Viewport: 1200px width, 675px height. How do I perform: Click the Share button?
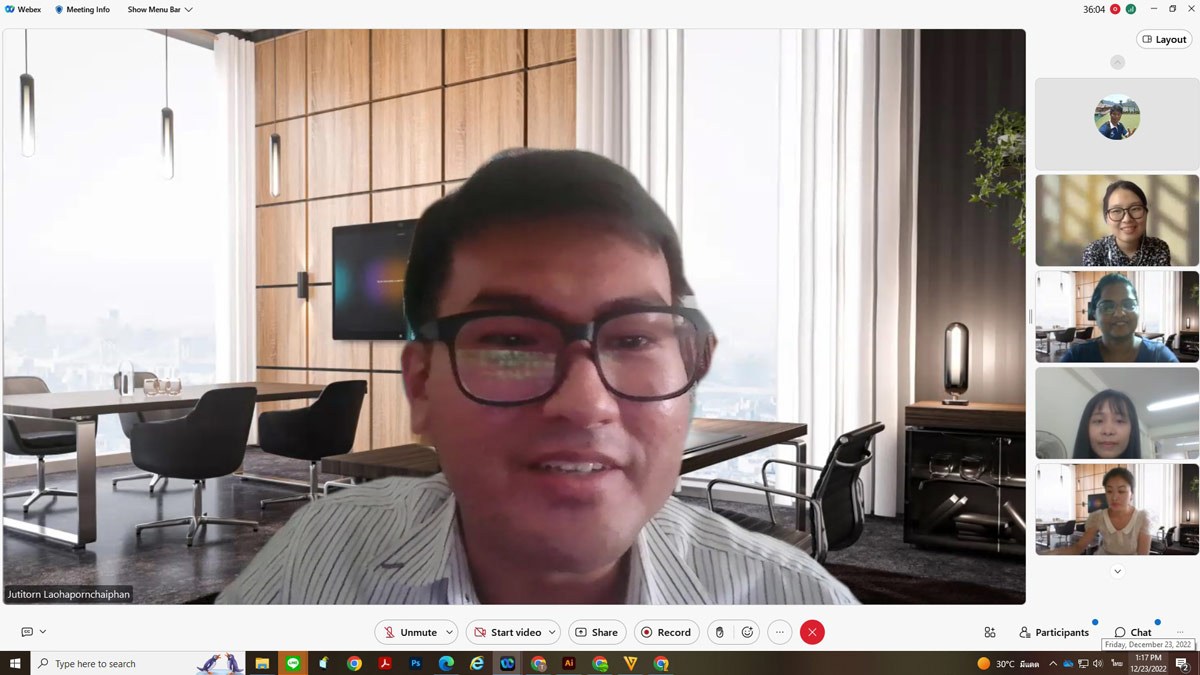597,632
